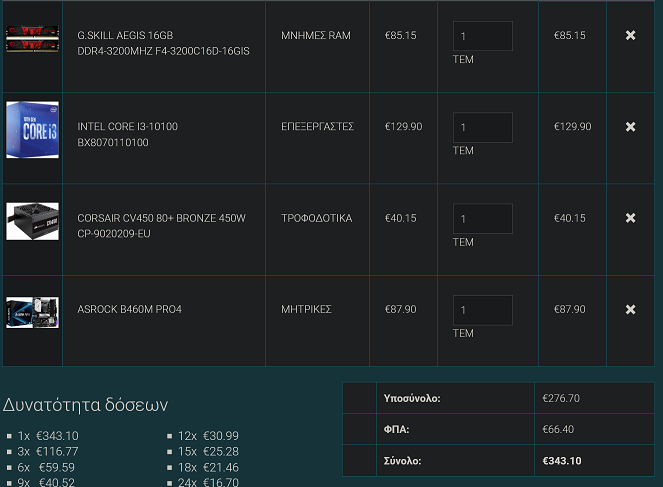Click the ΦΠΑ value €66.40
This screenshot has height=487, width=663.
click(558, 430)
